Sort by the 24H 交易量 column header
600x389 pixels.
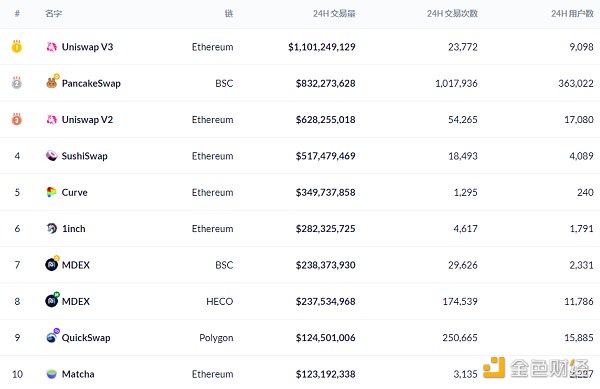click(334, 14)
